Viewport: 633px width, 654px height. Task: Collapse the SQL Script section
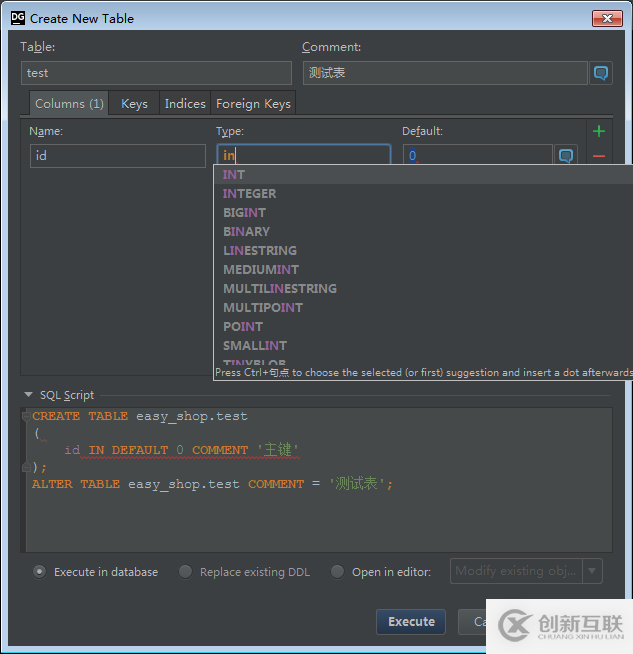click(29, 396)
